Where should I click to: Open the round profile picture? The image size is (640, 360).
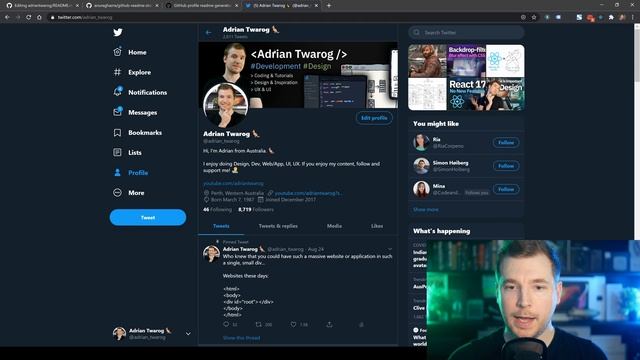pyautogui.click(x=226, y=105)
